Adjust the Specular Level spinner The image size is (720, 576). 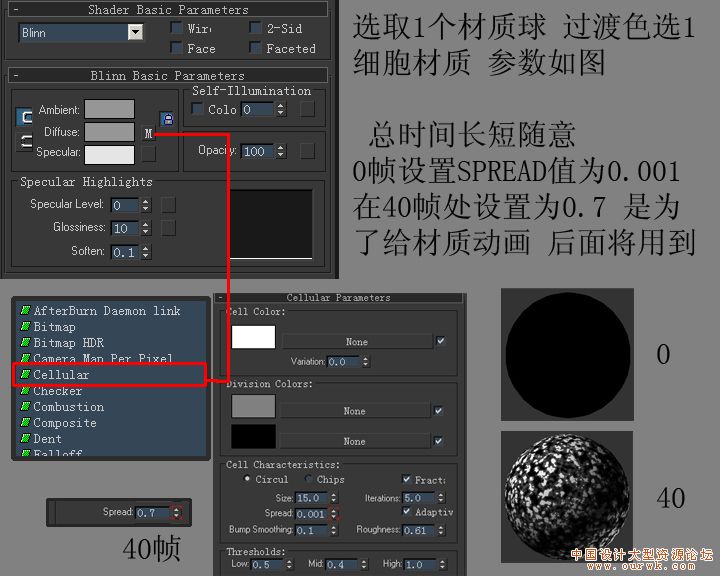point(146,205)
